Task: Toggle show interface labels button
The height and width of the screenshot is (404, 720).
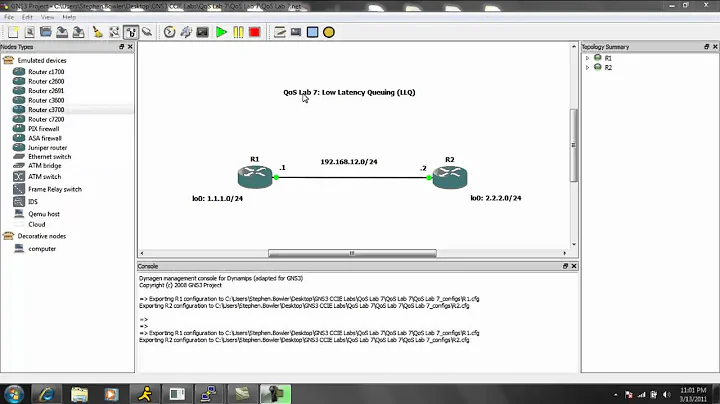Action: (x=131, y=32)
